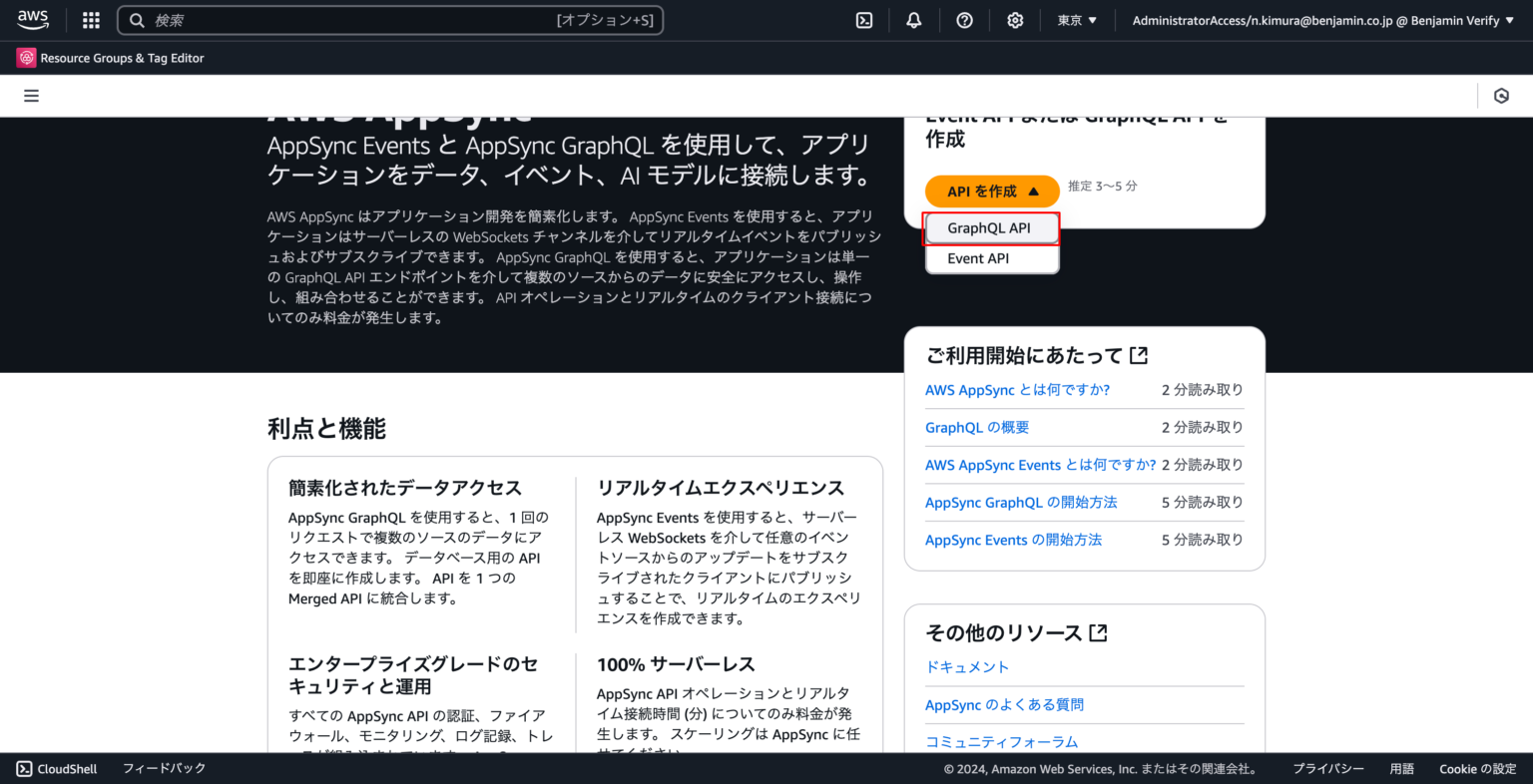Click the CloudShell icon in the bottom bar
1533x784 pixels.
(22, 768)
